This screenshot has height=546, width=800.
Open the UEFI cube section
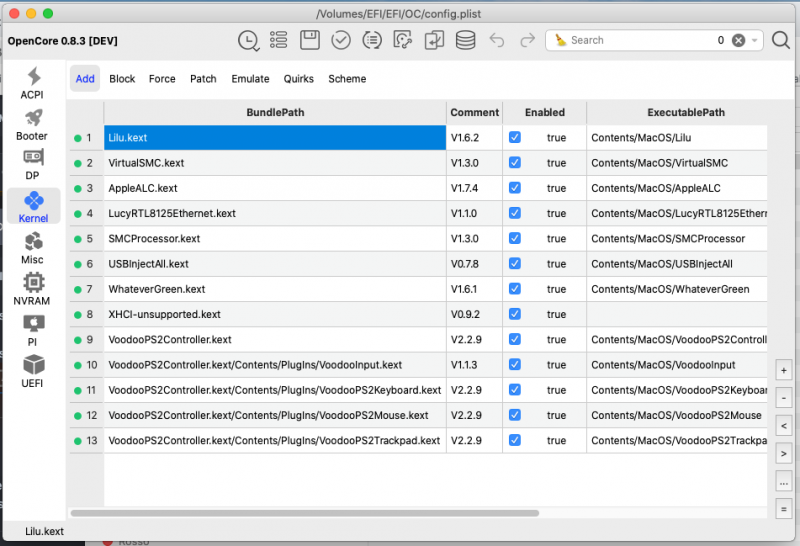(x=32, y=371)
